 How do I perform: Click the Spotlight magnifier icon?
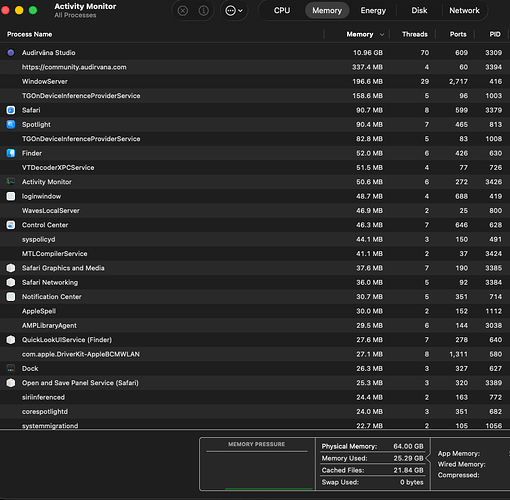coord(11,124)
